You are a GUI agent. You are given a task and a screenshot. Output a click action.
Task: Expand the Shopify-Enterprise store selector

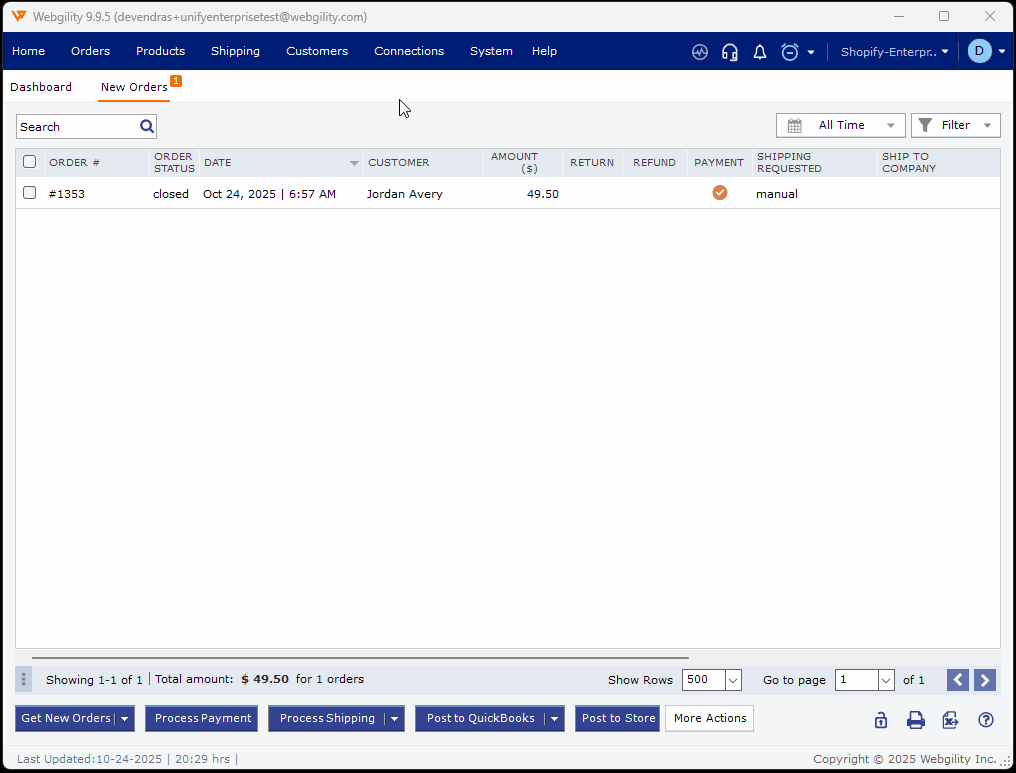(894, 52)
